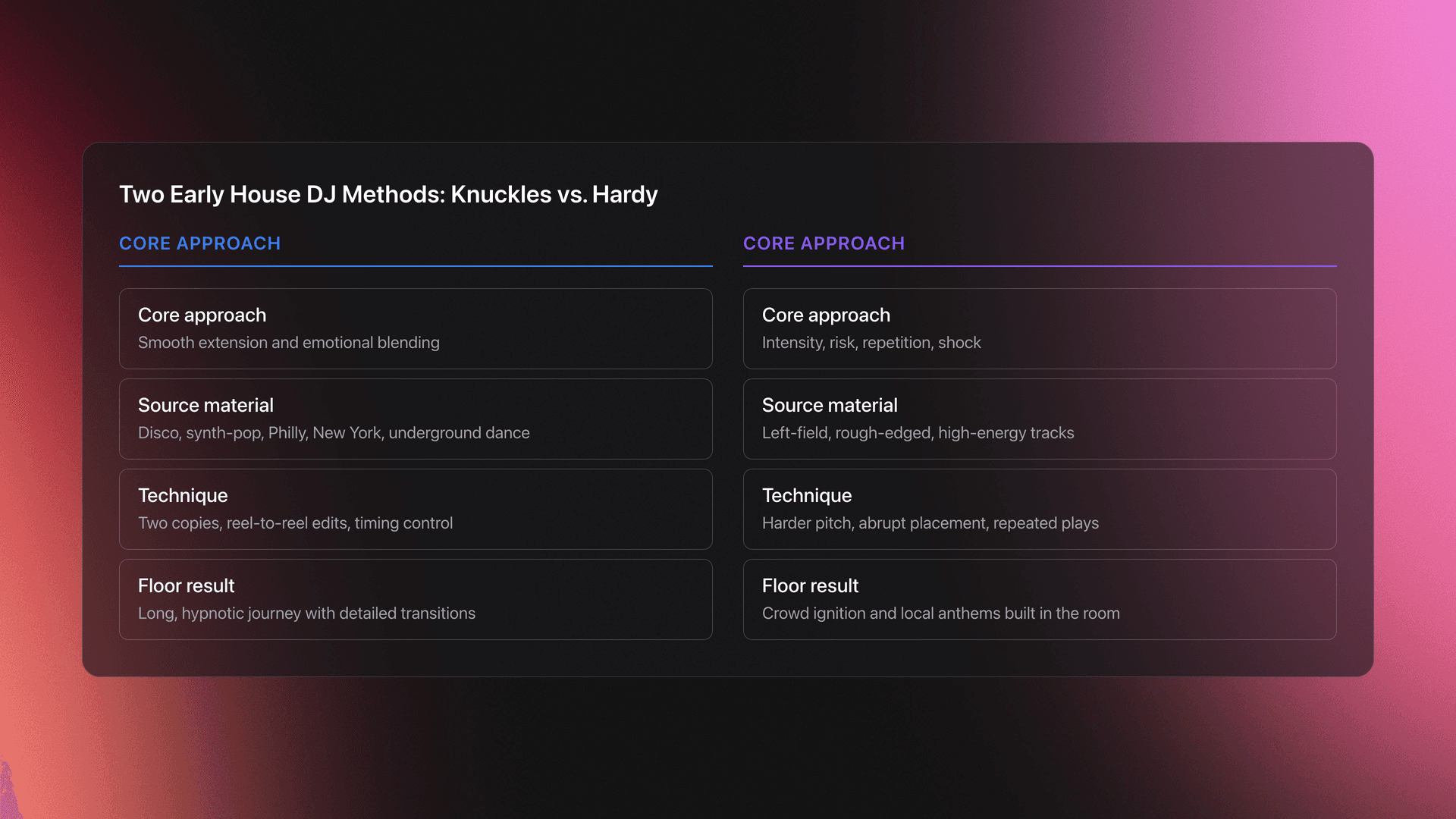Select the Hardy Floor result card
The height and width of the screenshot is (819, 1456).
coord(1040,599)
